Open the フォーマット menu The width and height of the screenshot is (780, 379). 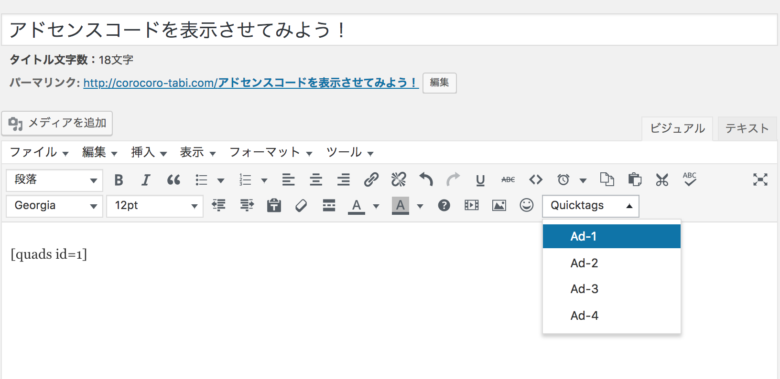pyautogui.click(x=271, y=153)
